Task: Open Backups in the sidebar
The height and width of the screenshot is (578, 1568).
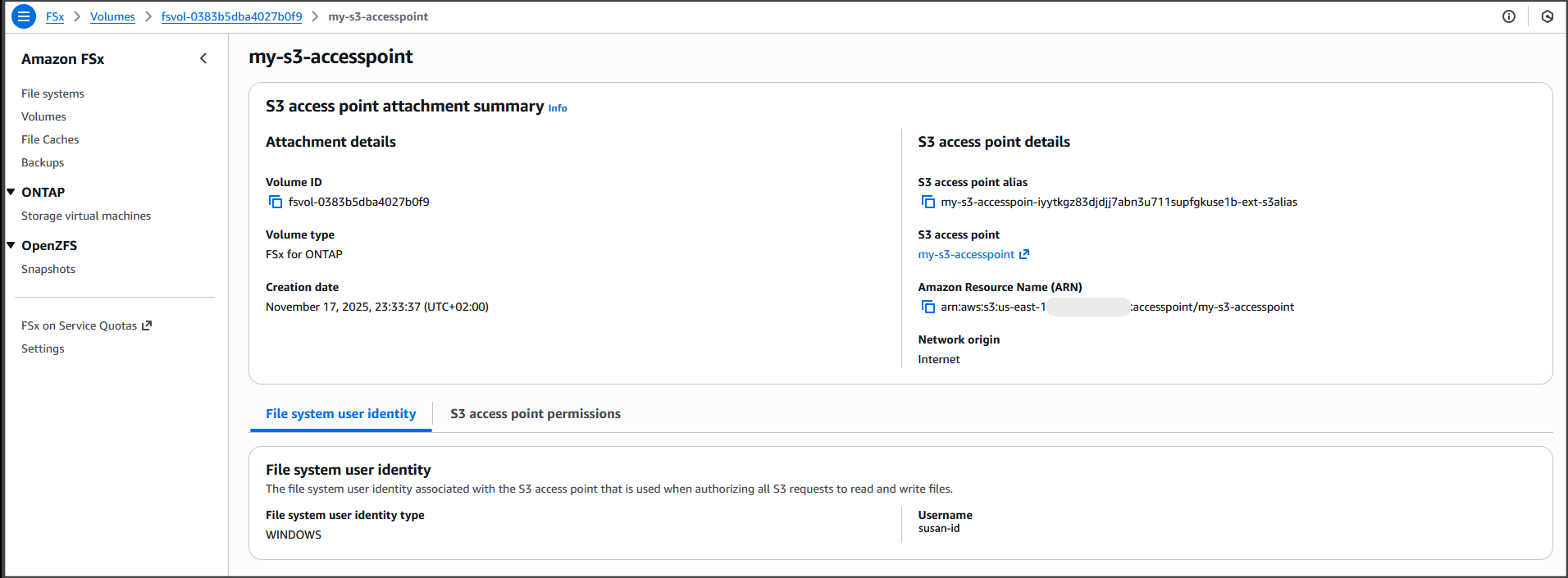Action: [43, 162]
